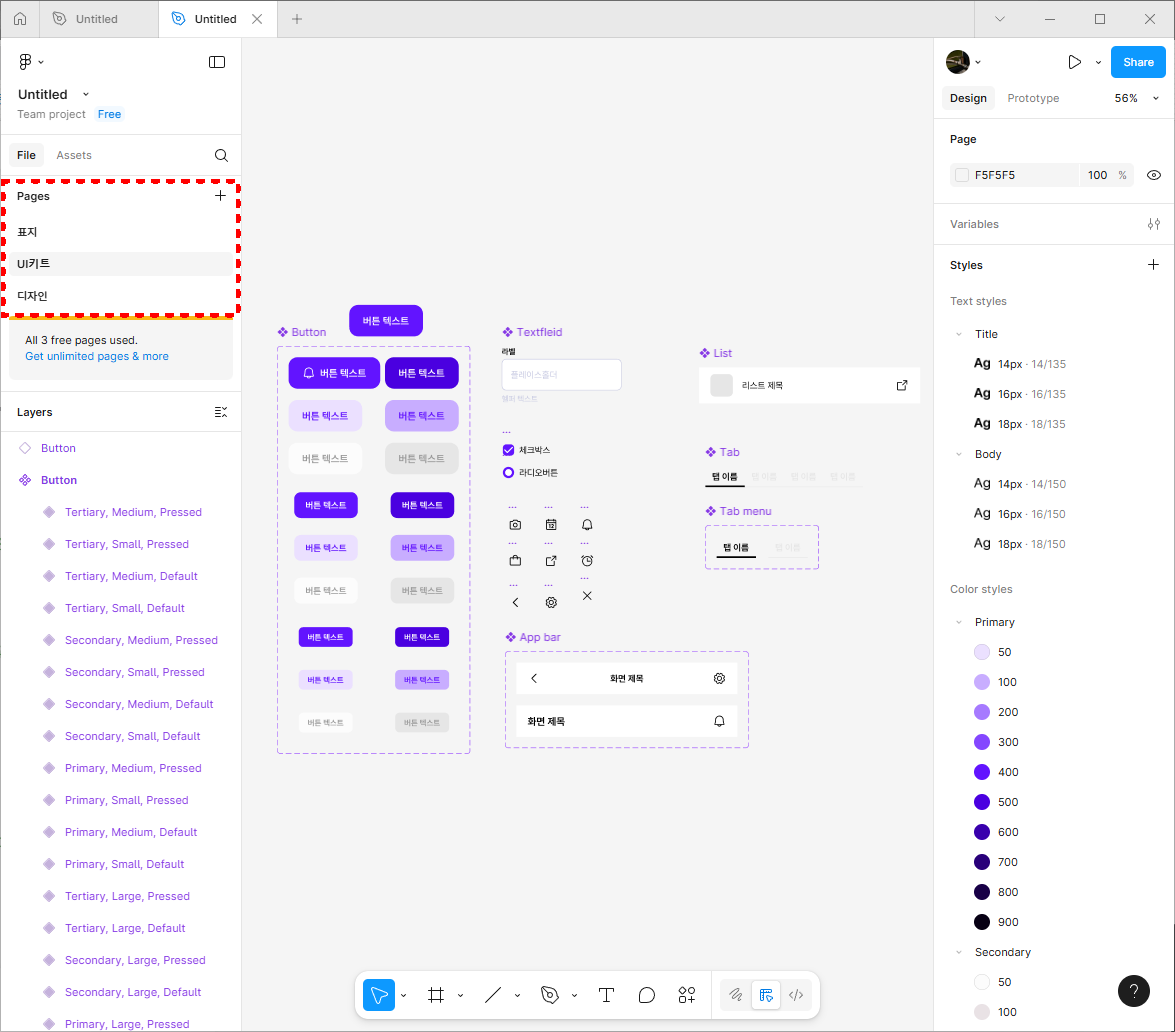Open the 디자인 page
The width and height of the screenshot is (1175, 1032).
pos(120,296)
